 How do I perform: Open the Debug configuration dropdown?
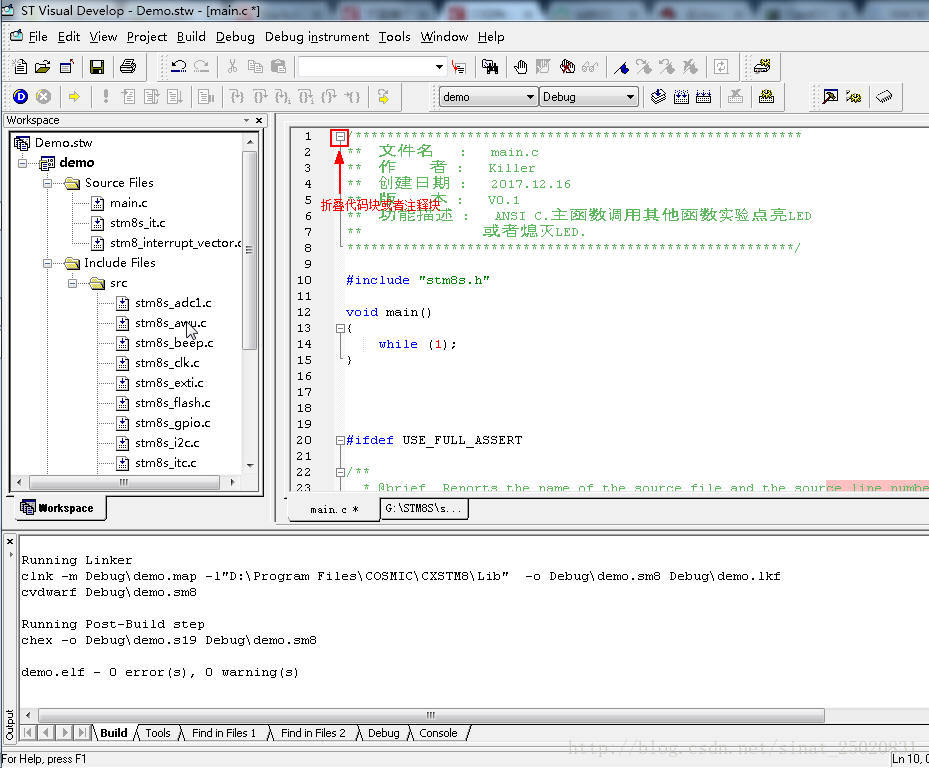point(630,97)
